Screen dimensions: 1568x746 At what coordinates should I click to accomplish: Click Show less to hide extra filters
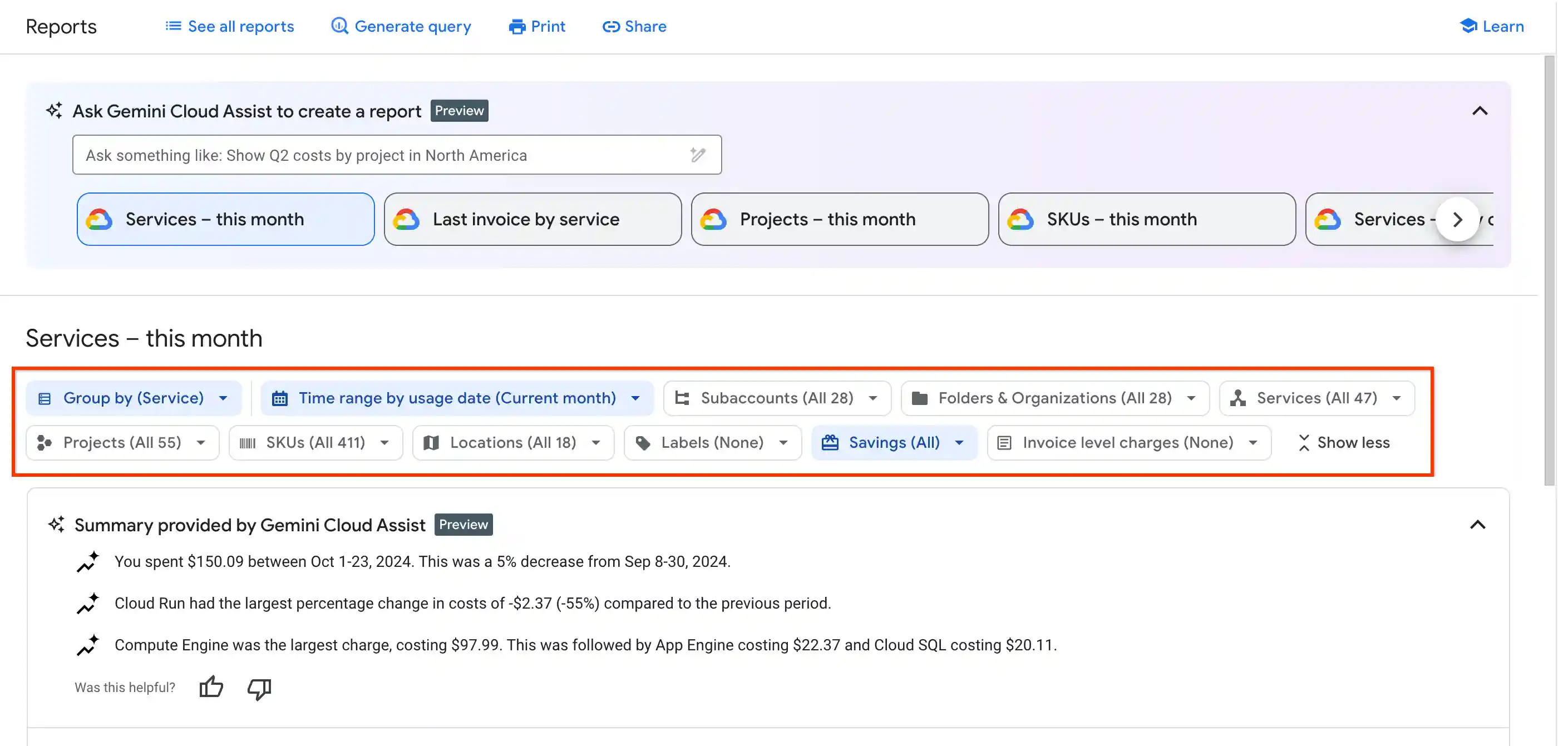1346,442
